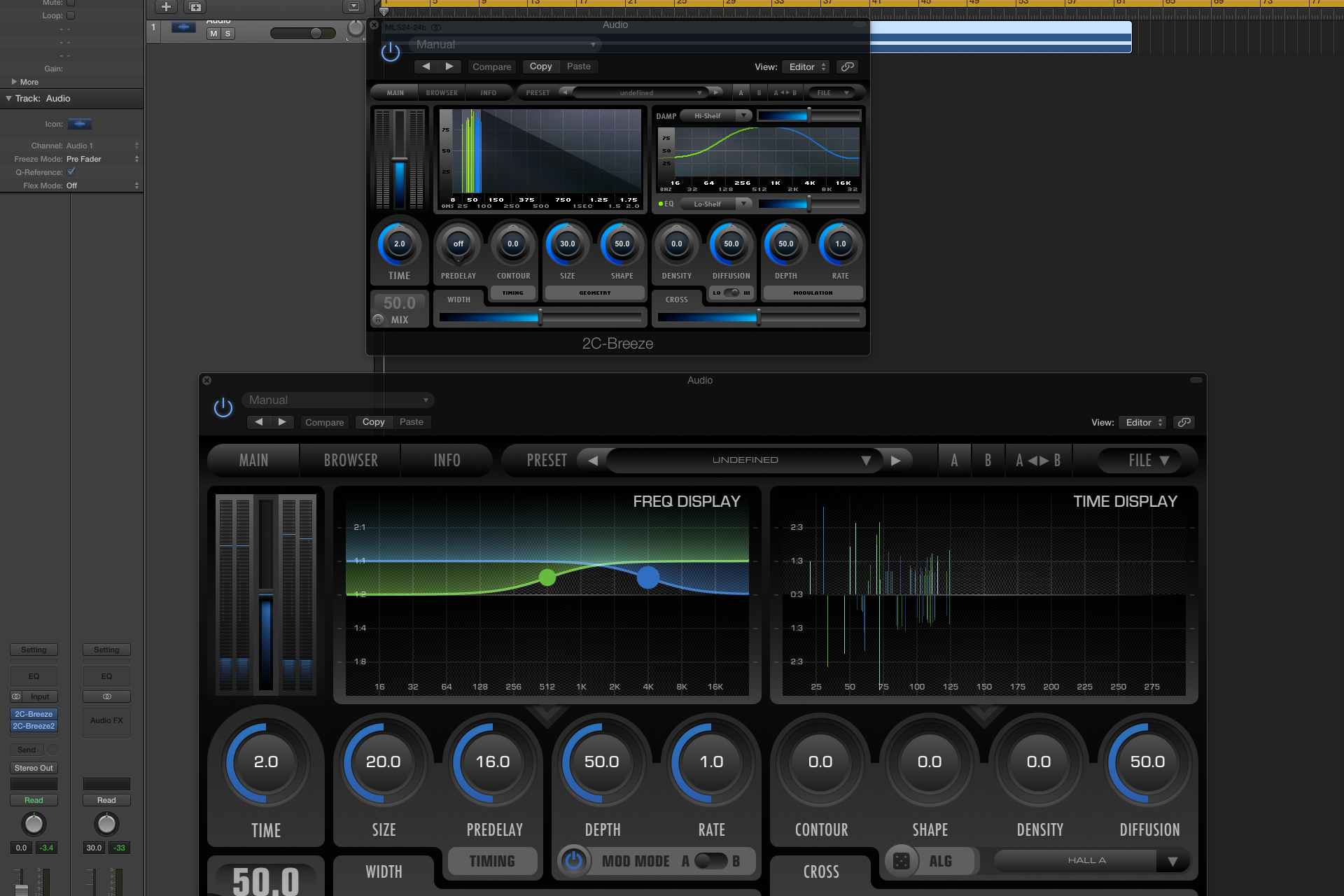
Task: Collapse the Track: Audio section
Action: click(8, 99)
